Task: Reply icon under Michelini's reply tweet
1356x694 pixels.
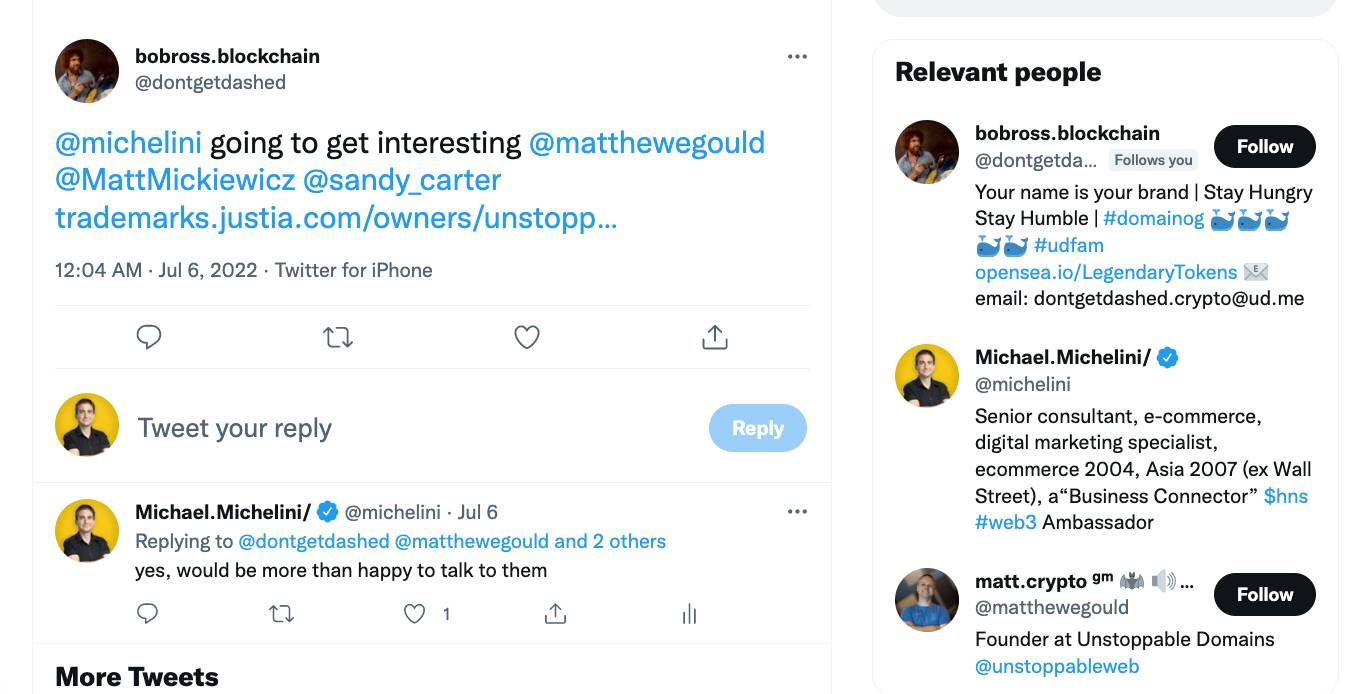Action: (x=148, y=614)
